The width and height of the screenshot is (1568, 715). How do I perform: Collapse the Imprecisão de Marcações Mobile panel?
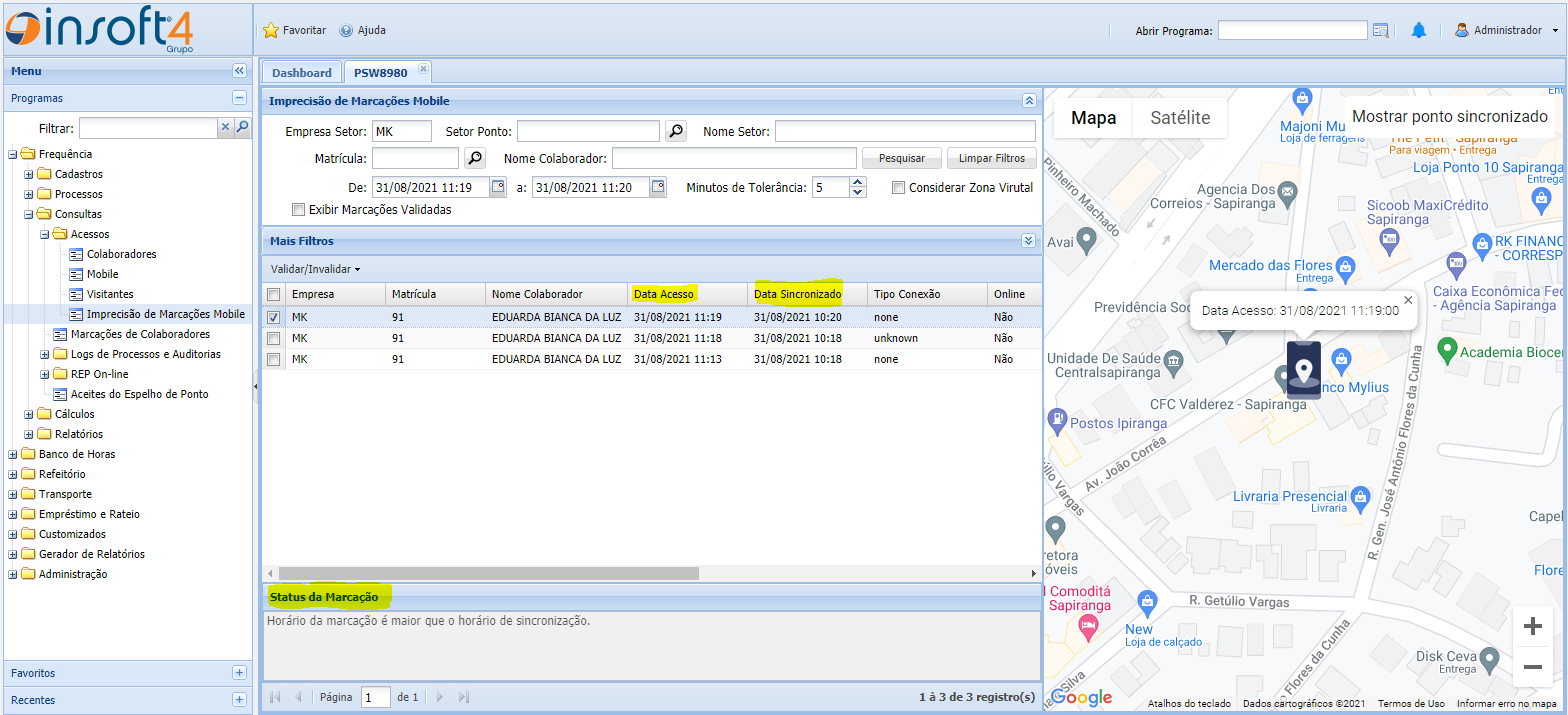pyautogui.click(x=1028, y=101)
